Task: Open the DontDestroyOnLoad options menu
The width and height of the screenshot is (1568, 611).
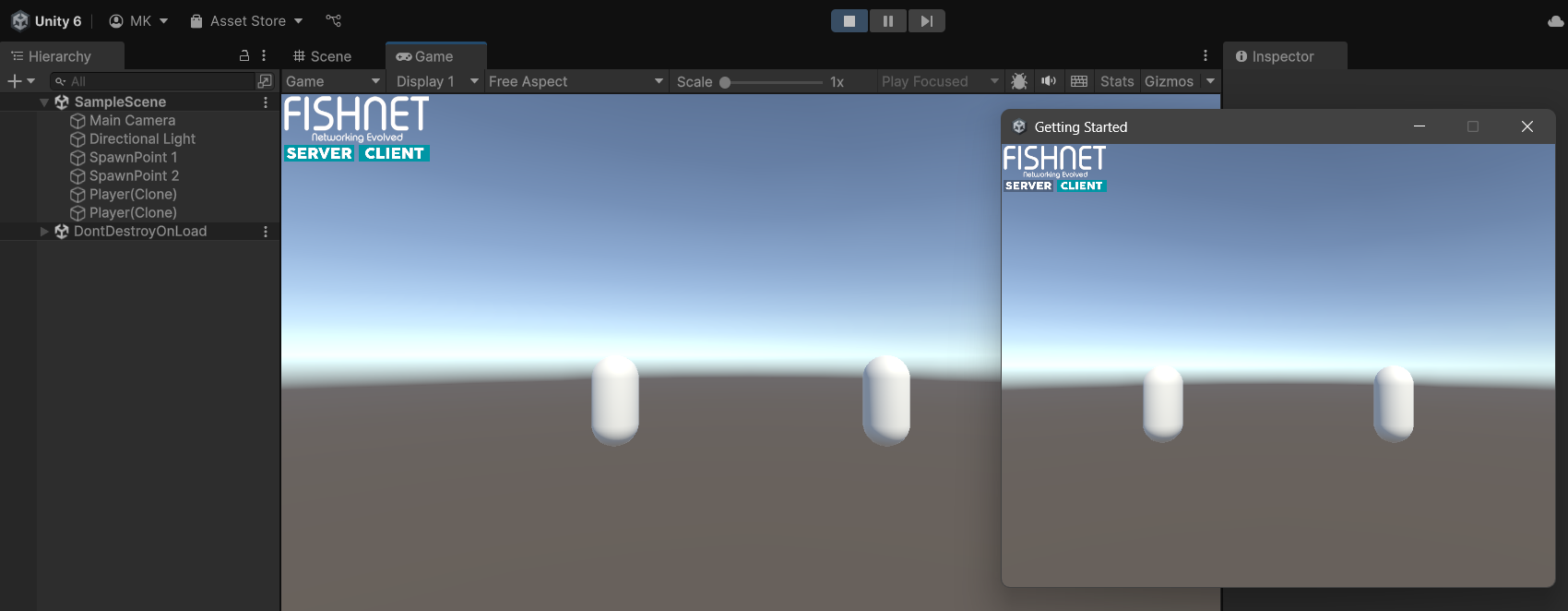Action: 266,232
